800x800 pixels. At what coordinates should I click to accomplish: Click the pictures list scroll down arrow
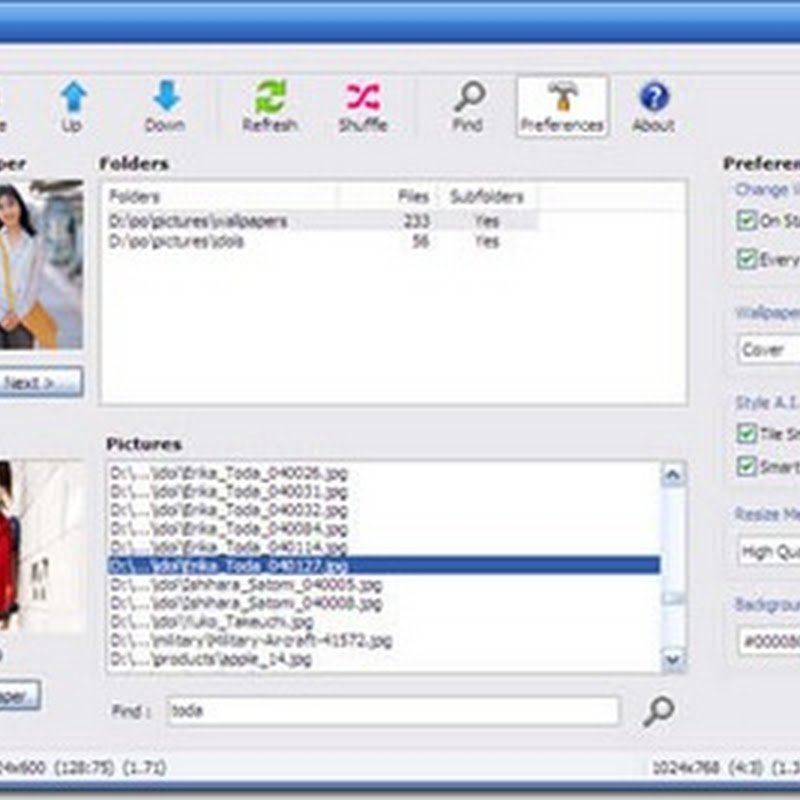tap(673, 660)
